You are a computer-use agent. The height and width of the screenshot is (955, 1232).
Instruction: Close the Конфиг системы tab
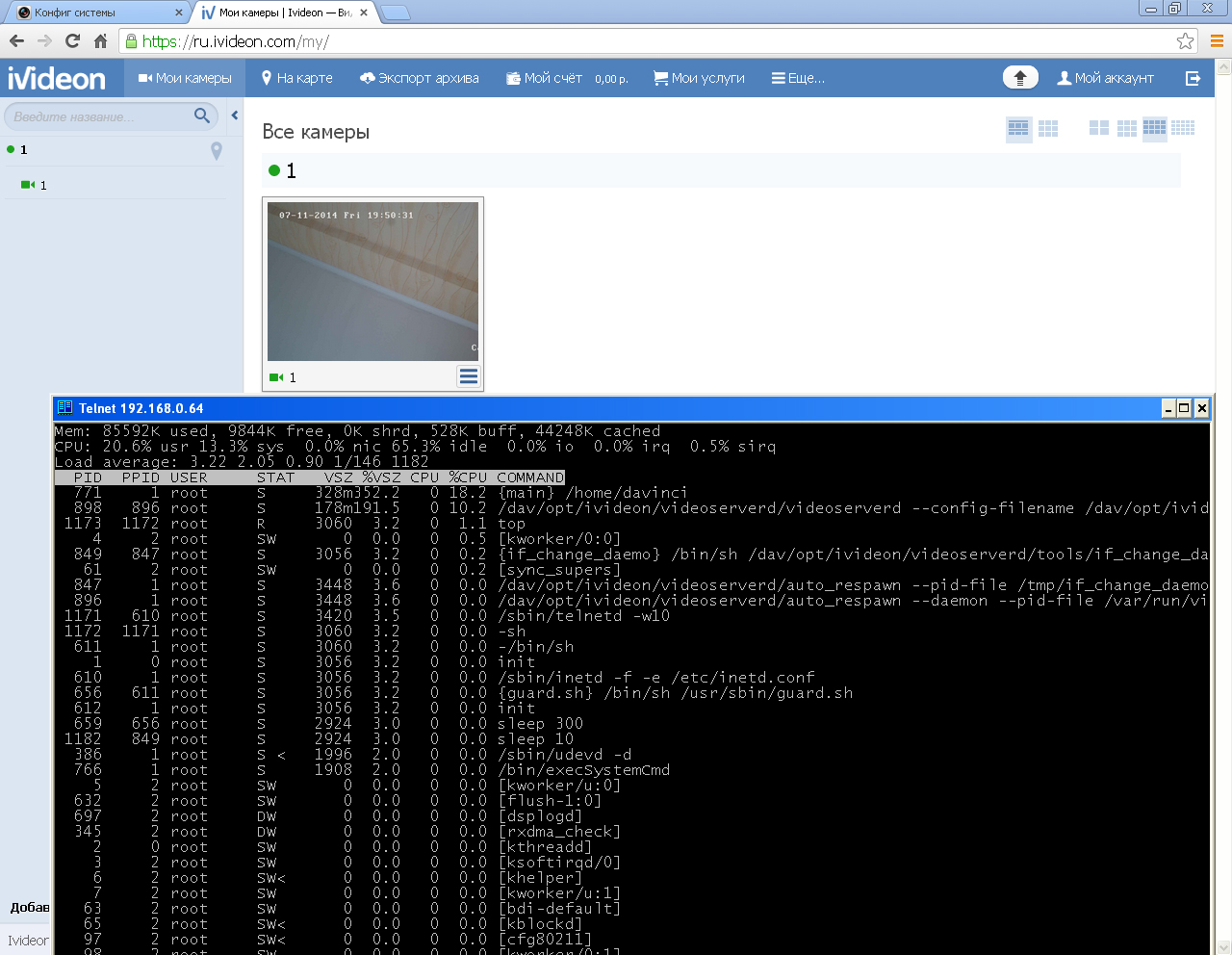pyautogui.click(x=179, y=13)
